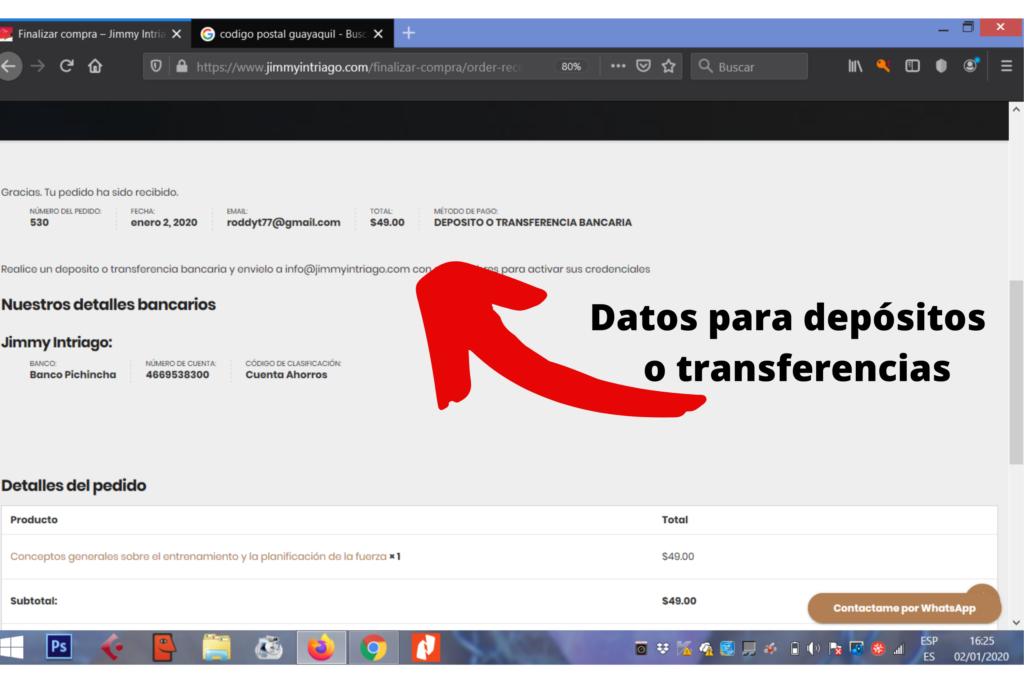1024x683 pixels.
Task: Click Banco Pichincha bank name
Action: pos(72,375)
